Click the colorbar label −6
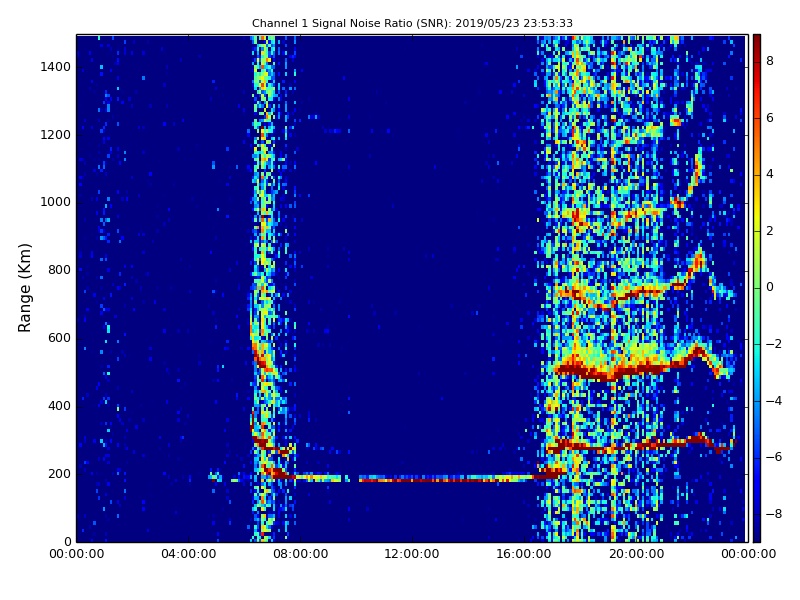Image resolution: width=800 pixels, height=600 pixels. pyautogui.click(x=774, y=457)
